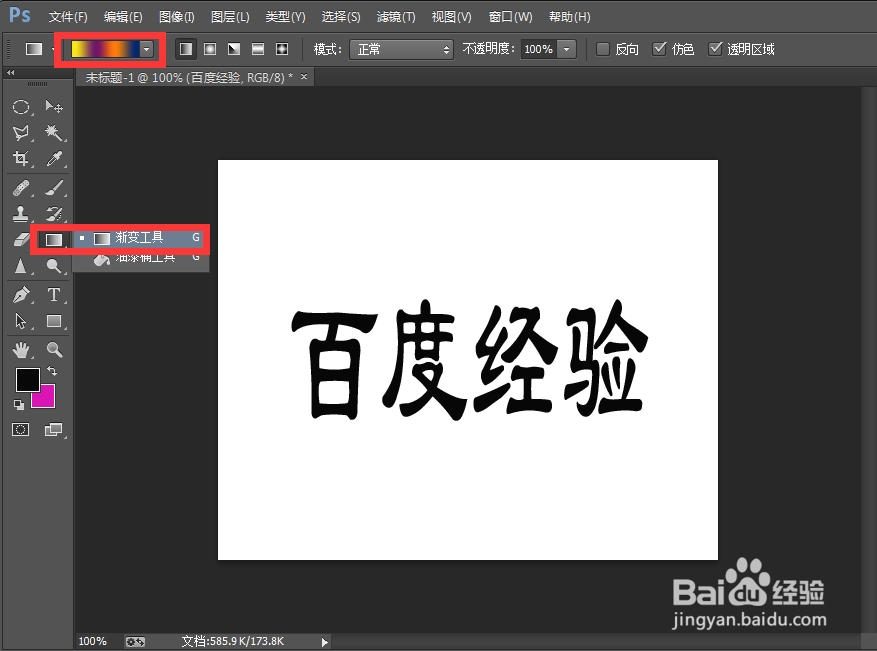Open the 窗口(W) menu
Viewport: 877px width, 651px height.
pos(510,17)
